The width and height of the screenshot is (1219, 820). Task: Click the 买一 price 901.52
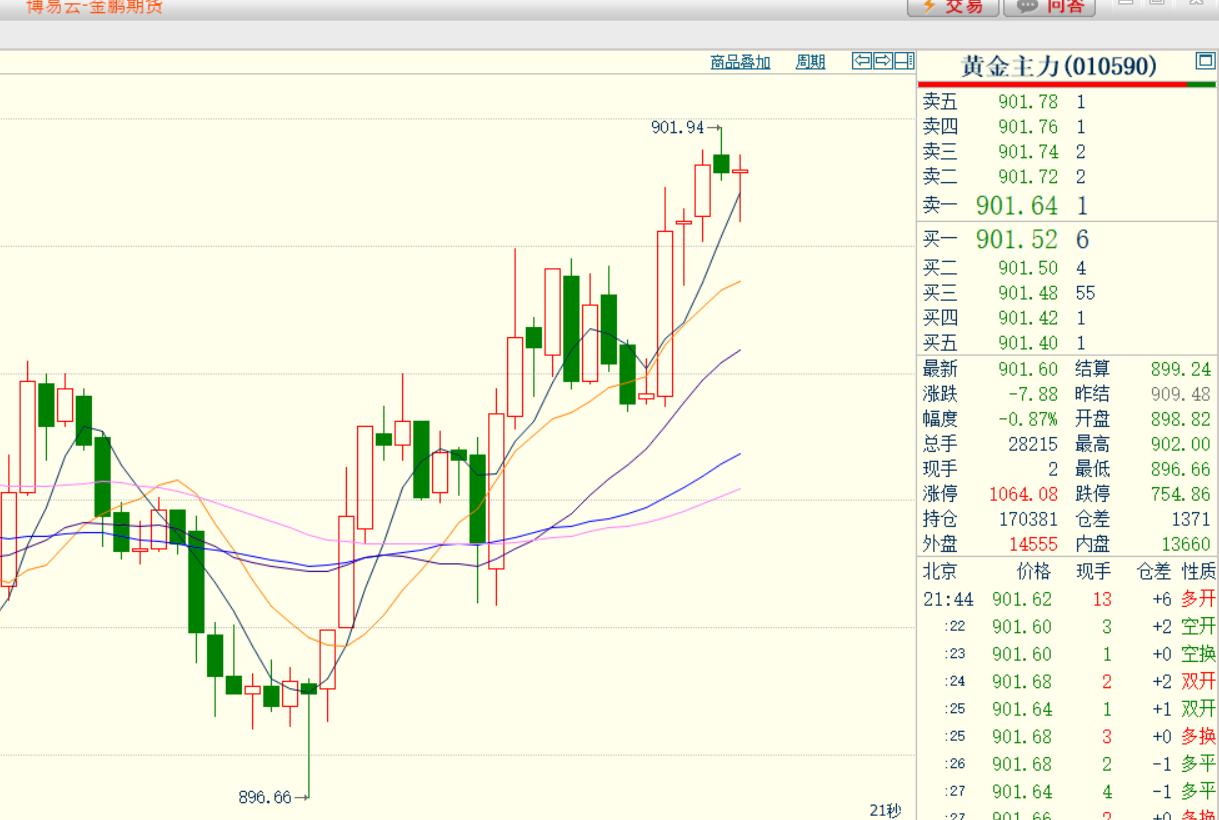pyautogui.click(x=1017, y=240)
